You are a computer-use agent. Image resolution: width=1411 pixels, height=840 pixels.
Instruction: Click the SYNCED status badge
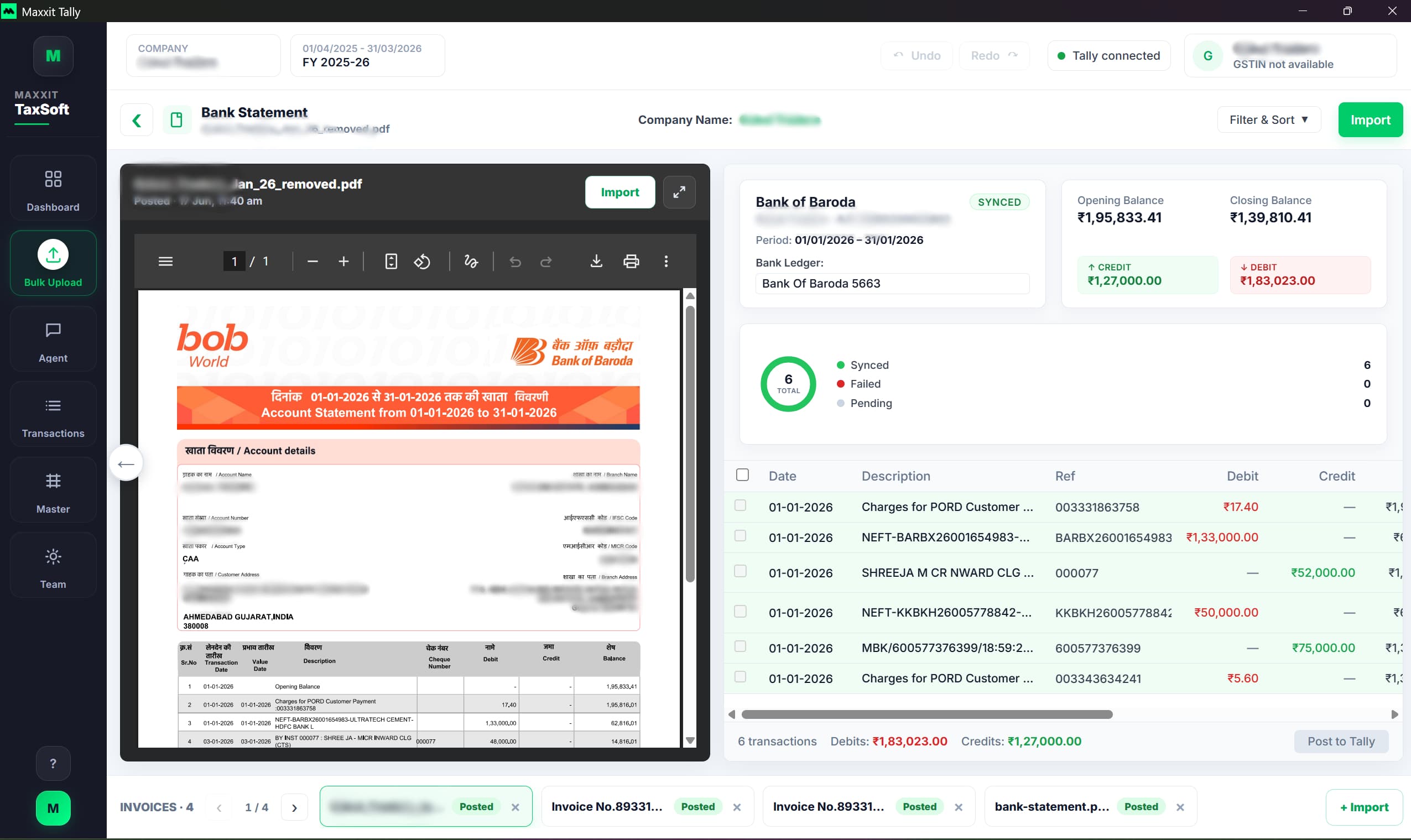999,202
